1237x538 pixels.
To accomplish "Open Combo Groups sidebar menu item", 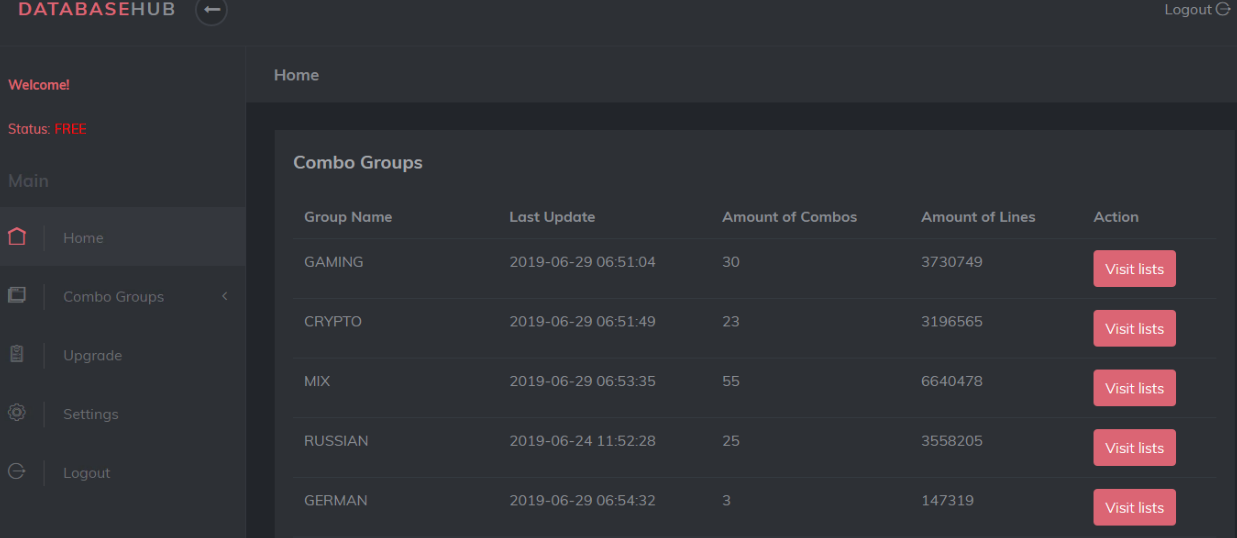I will pos(123,296).
